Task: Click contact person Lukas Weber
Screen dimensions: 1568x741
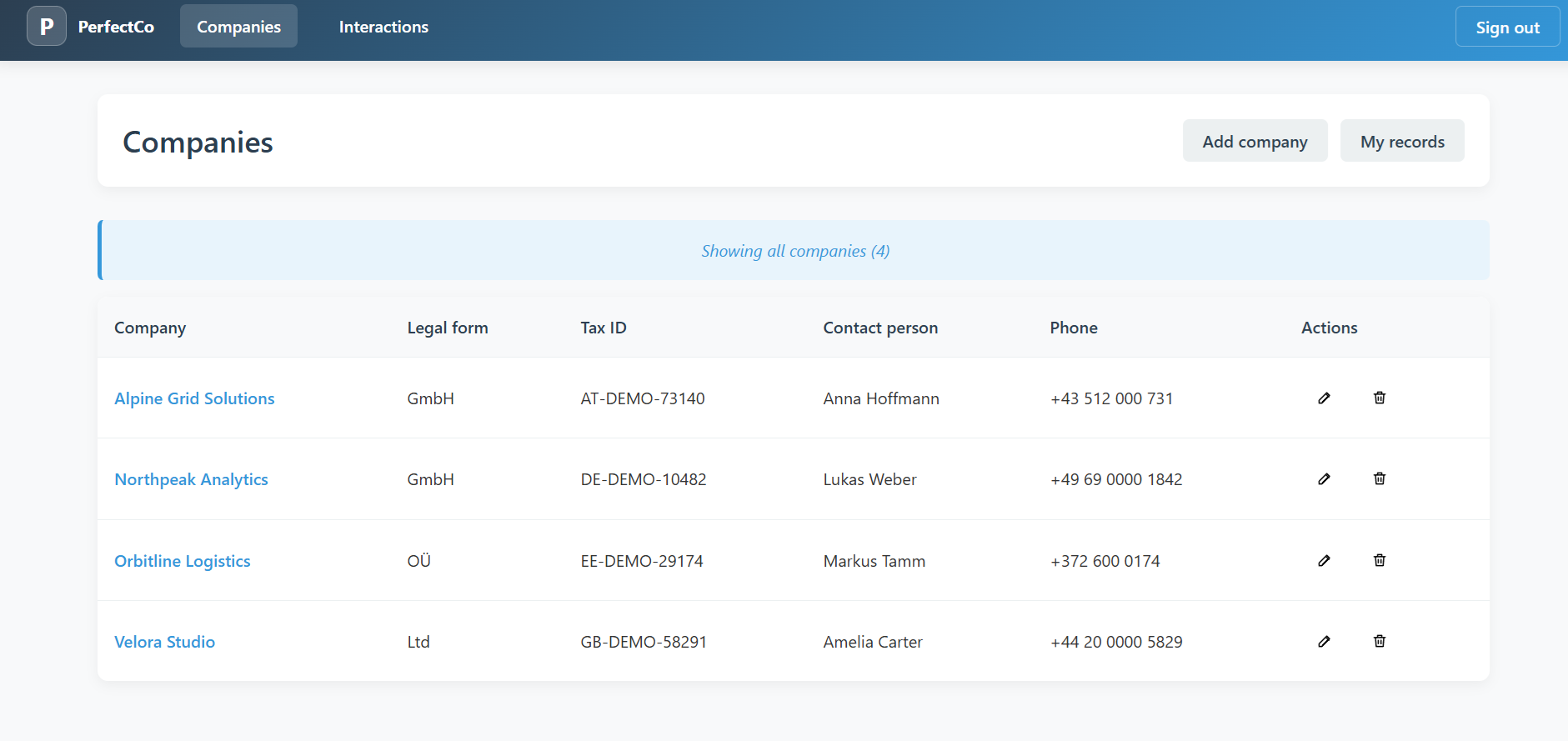Action: [869, 479]
